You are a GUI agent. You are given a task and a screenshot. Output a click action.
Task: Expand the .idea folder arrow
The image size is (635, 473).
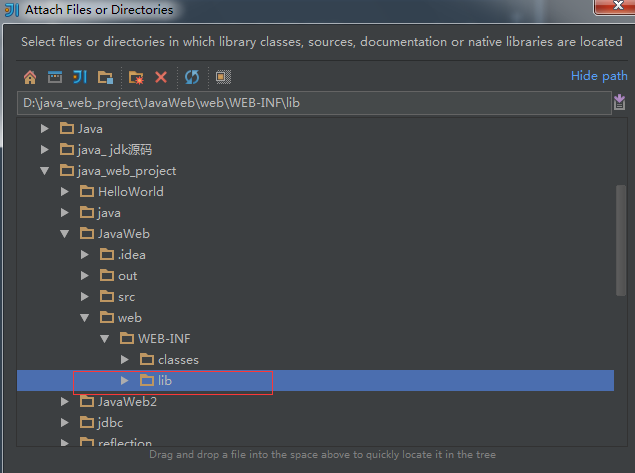click(x=85, y=255)
